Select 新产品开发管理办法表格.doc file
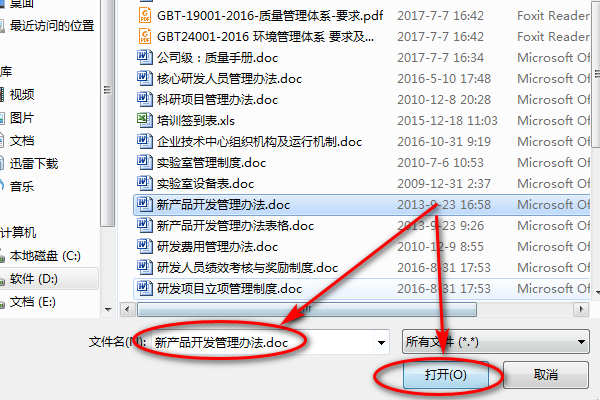600x400 pixels. click(362, 225)
